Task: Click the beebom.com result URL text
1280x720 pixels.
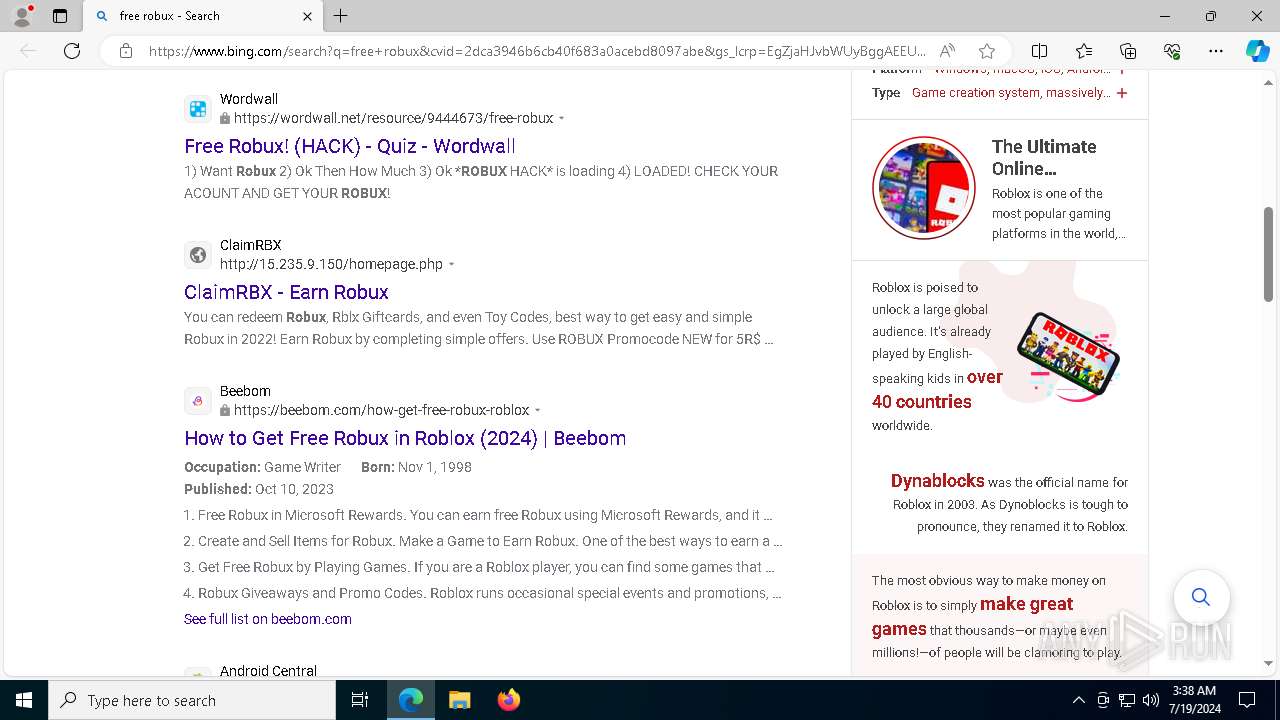Action: (x=382, y=410)
